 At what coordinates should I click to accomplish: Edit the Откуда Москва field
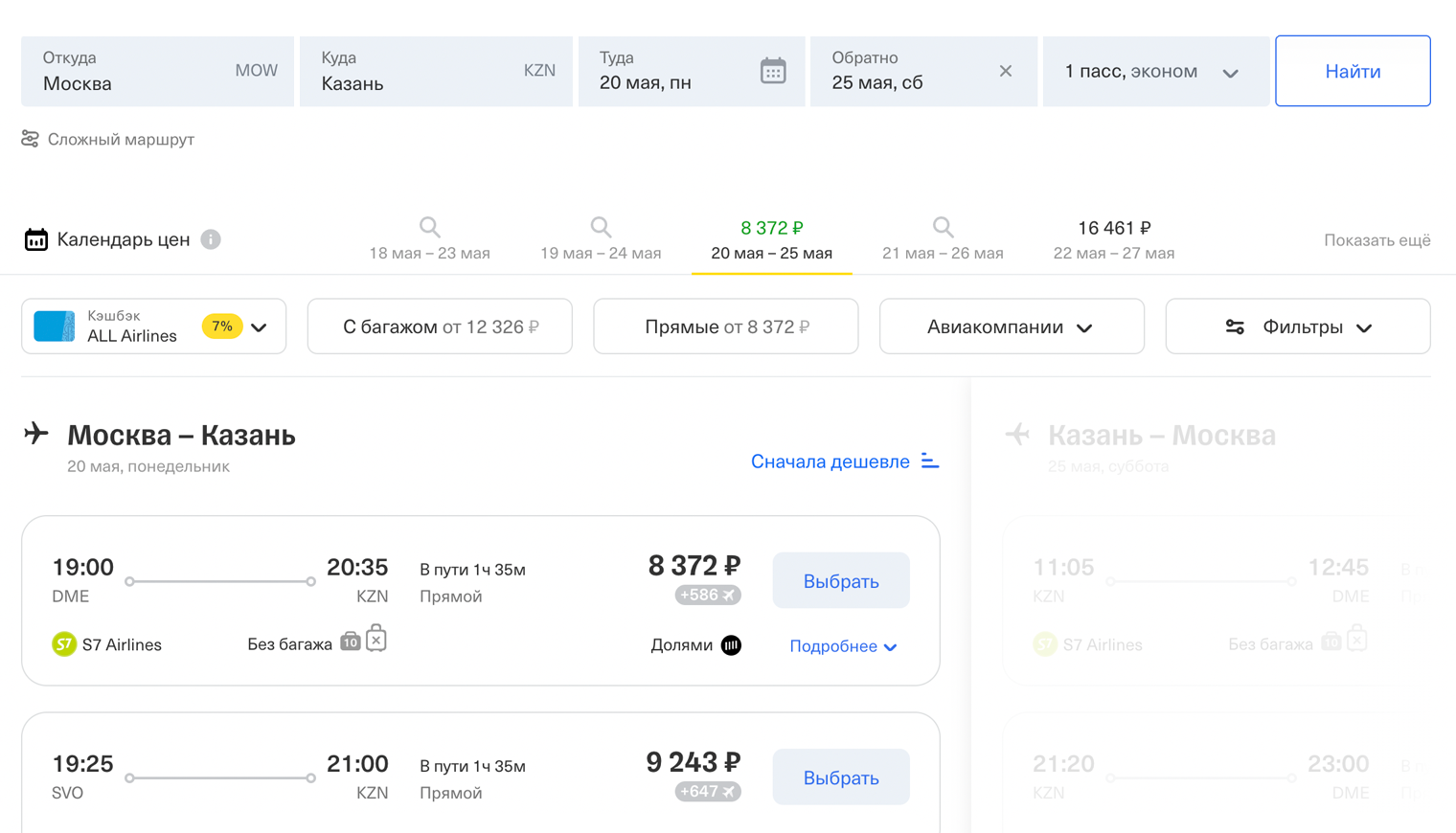coord(157,71)
